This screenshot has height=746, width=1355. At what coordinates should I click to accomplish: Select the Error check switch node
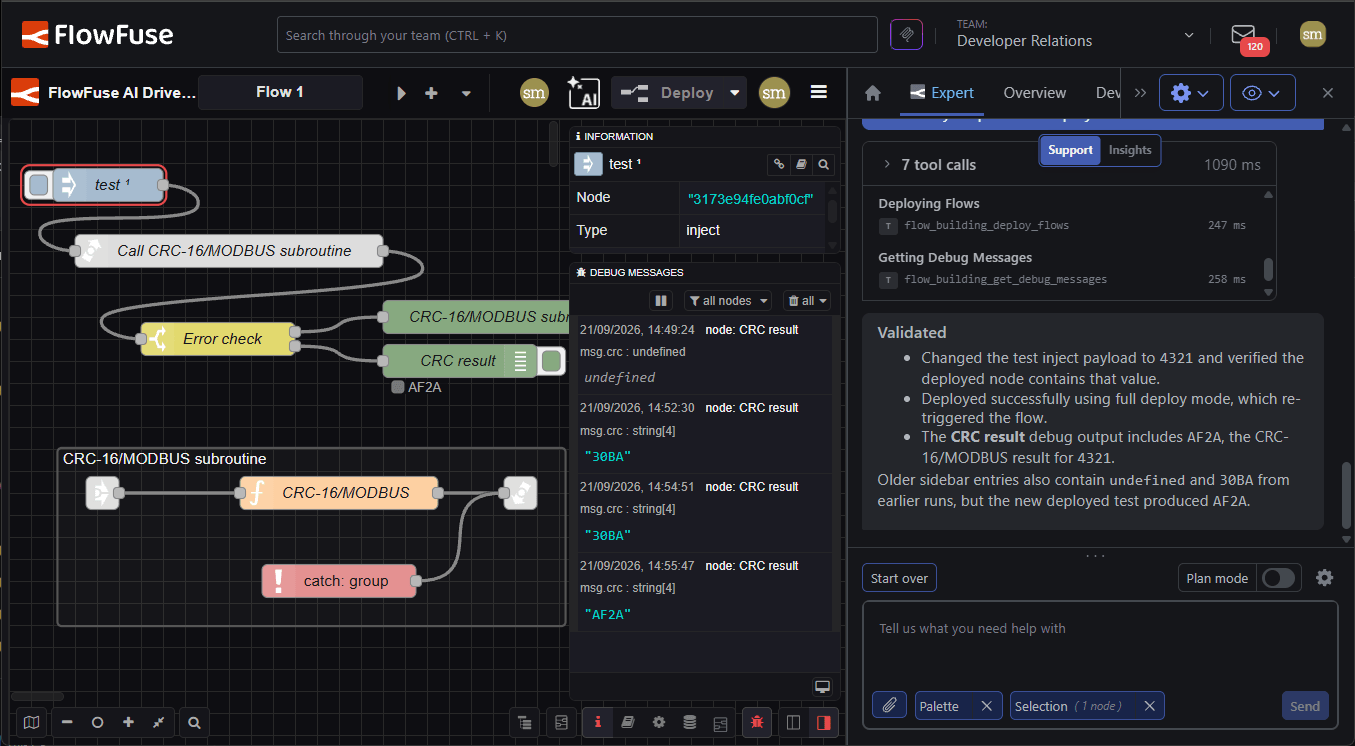point(217,339)
